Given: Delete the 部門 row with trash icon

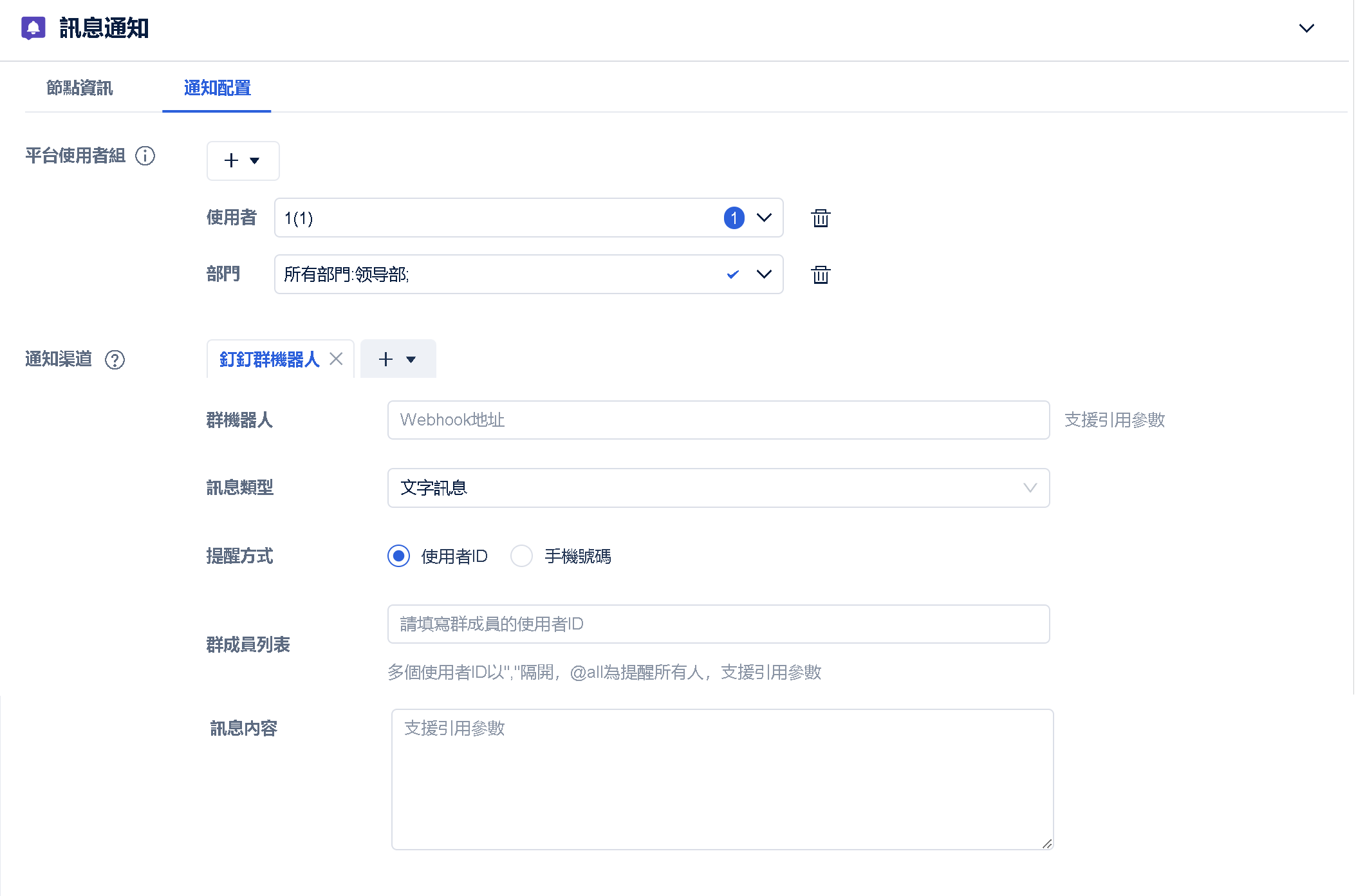Looking at the screenshot, I should click(821, 275).
